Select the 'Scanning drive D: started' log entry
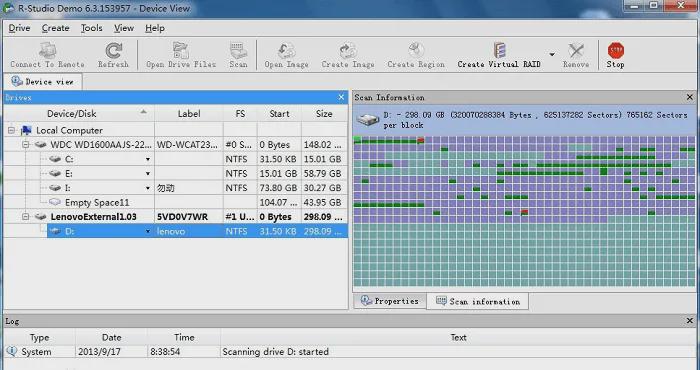Screen dimensions: 700x370 (350, 352)
